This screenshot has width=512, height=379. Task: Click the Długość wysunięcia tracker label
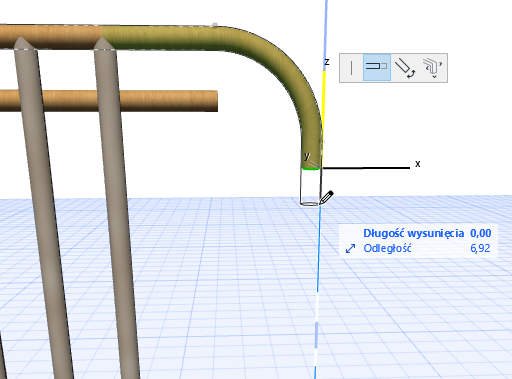413,233
